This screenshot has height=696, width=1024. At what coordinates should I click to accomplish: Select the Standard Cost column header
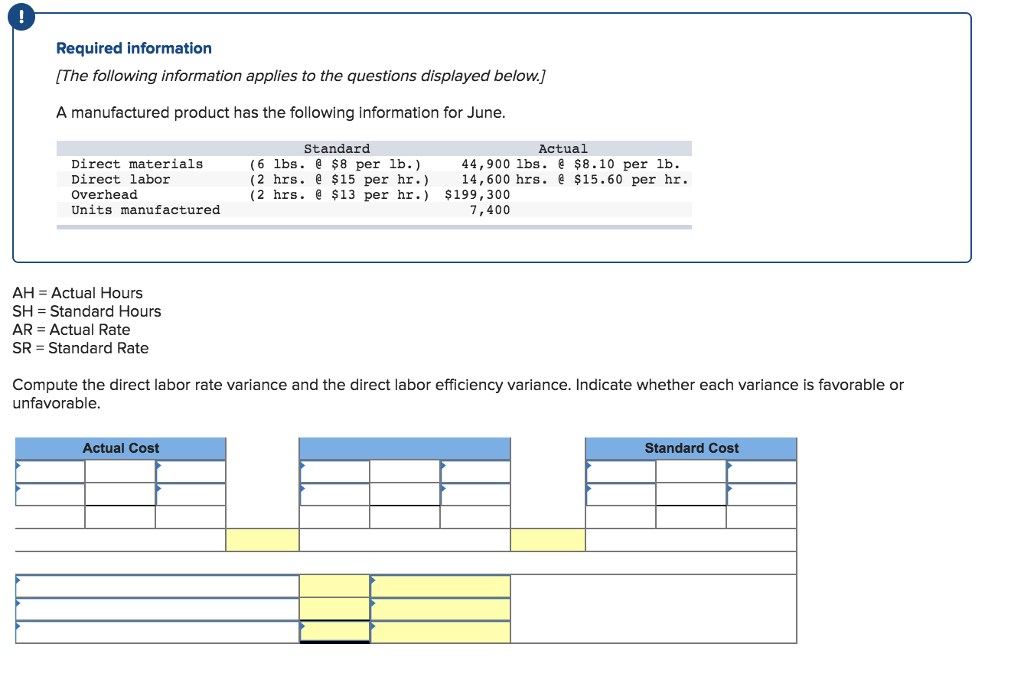pos(691,448)
